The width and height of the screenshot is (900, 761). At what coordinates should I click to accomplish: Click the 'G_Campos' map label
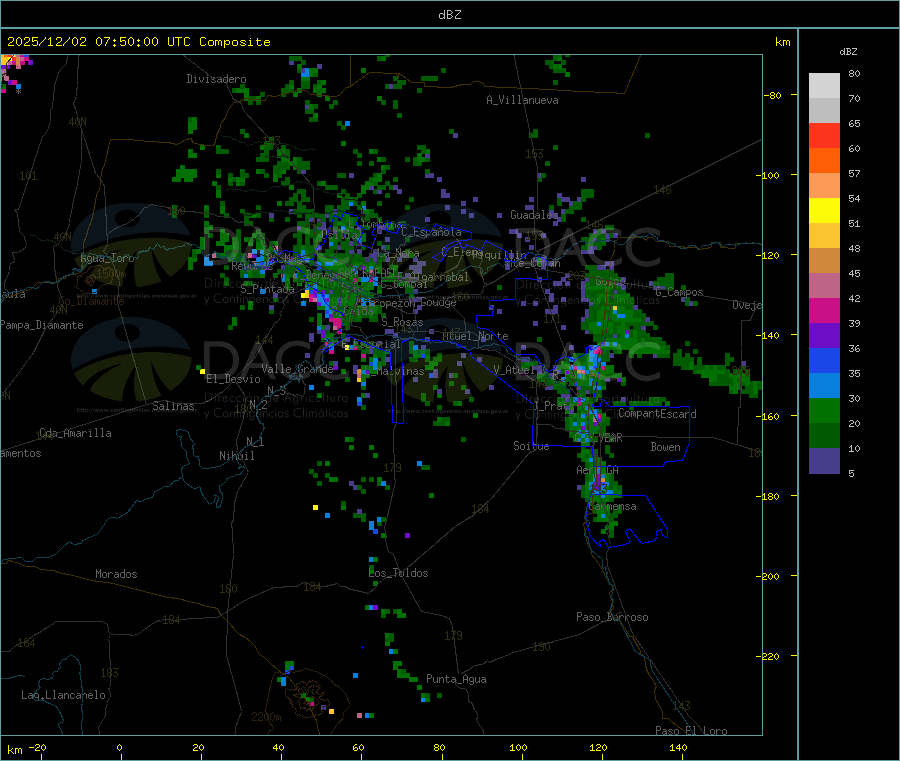coord(680,292)
